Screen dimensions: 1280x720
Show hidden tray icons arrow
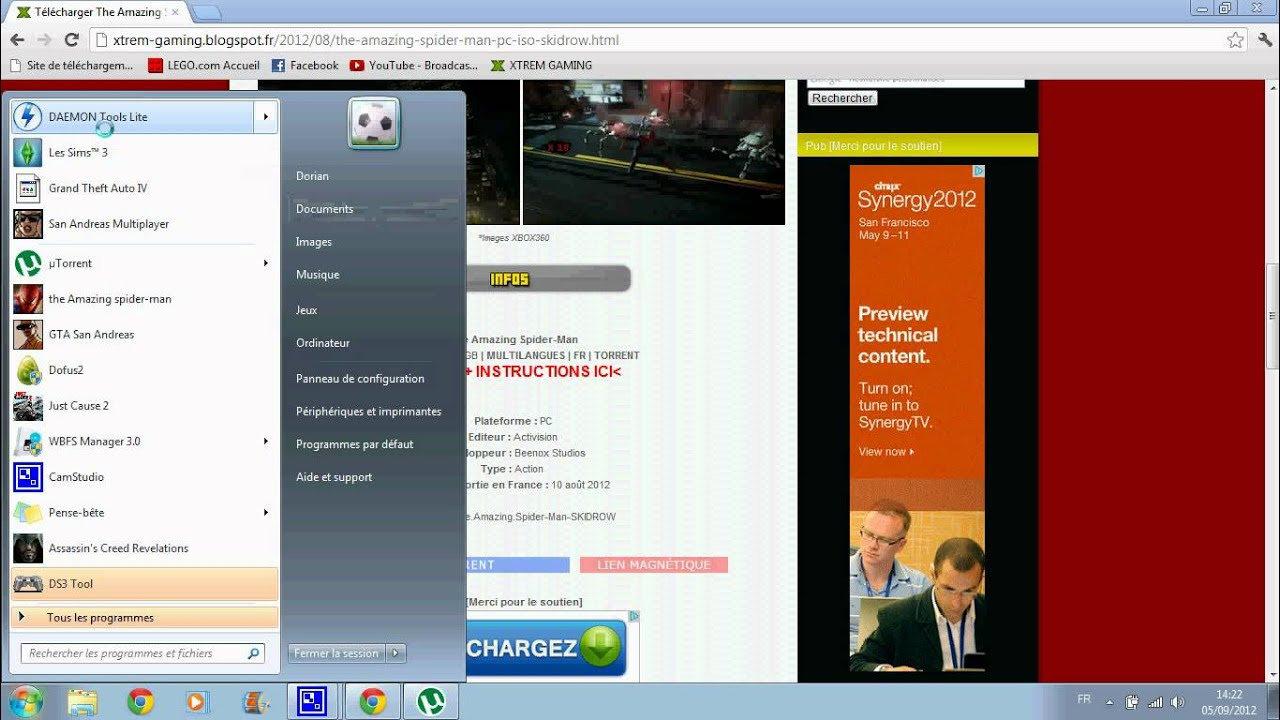[1109, 702]
